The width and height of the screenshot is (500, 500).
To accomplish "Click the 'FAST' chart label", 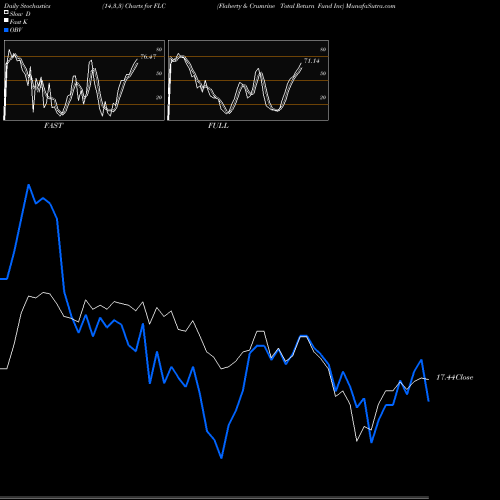I will coord(53,126).
